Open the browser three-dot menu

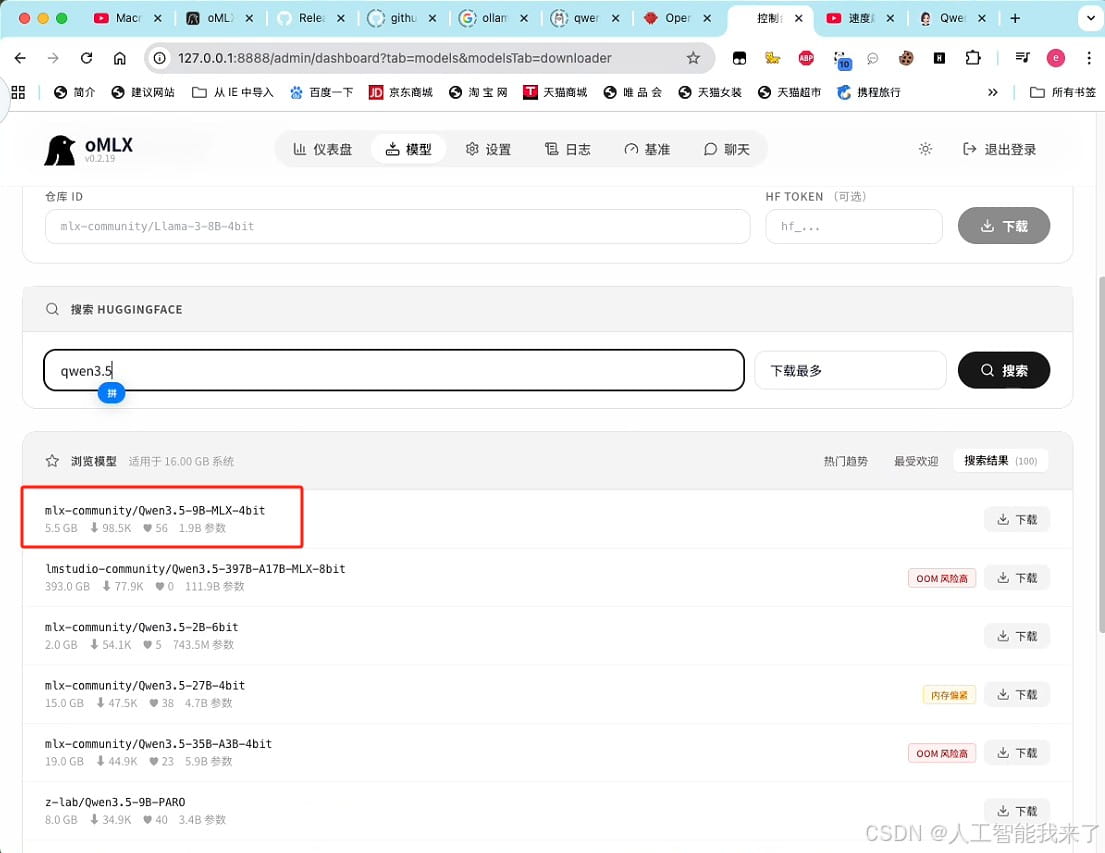pyautogui.click(x=1089, y=58)
